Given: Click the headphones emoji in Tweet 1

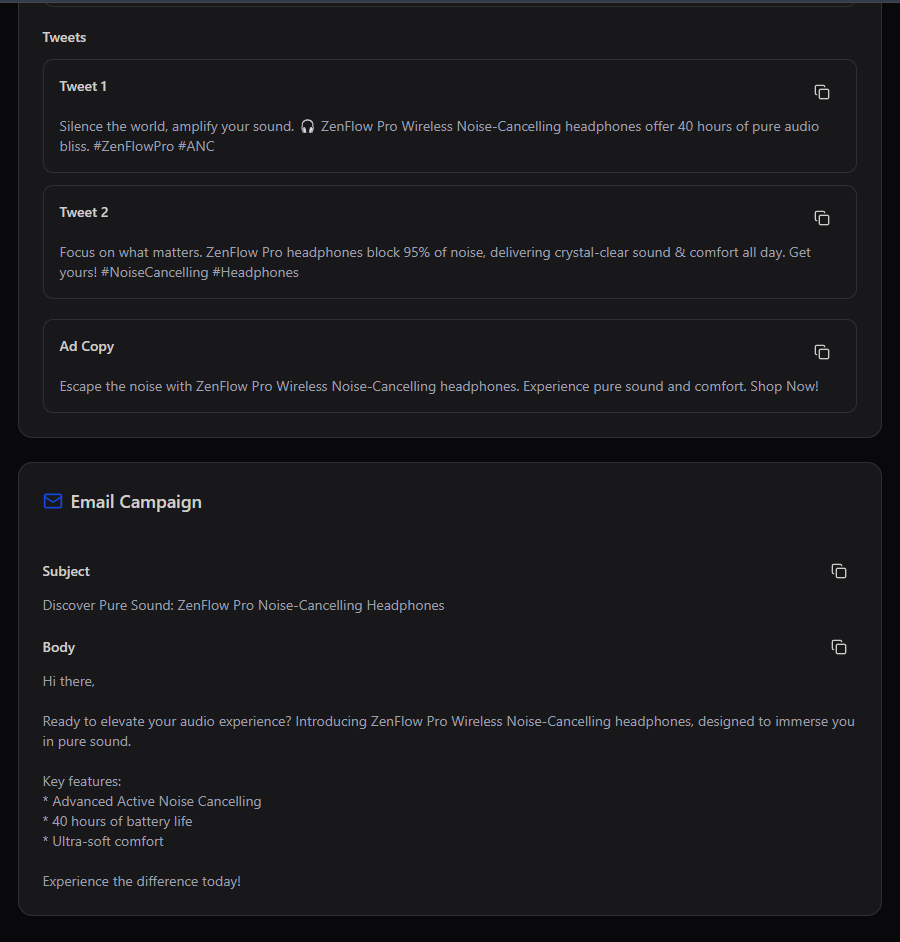Looking at the screenshot, I should click(x=307, y=127).
